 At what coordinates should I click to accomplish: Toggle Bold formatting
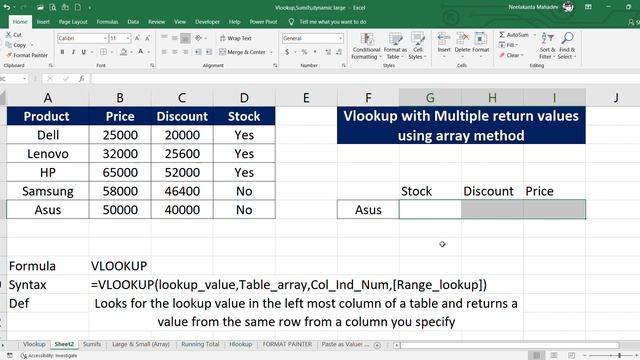pyautogui.click(x=62, y=52)
